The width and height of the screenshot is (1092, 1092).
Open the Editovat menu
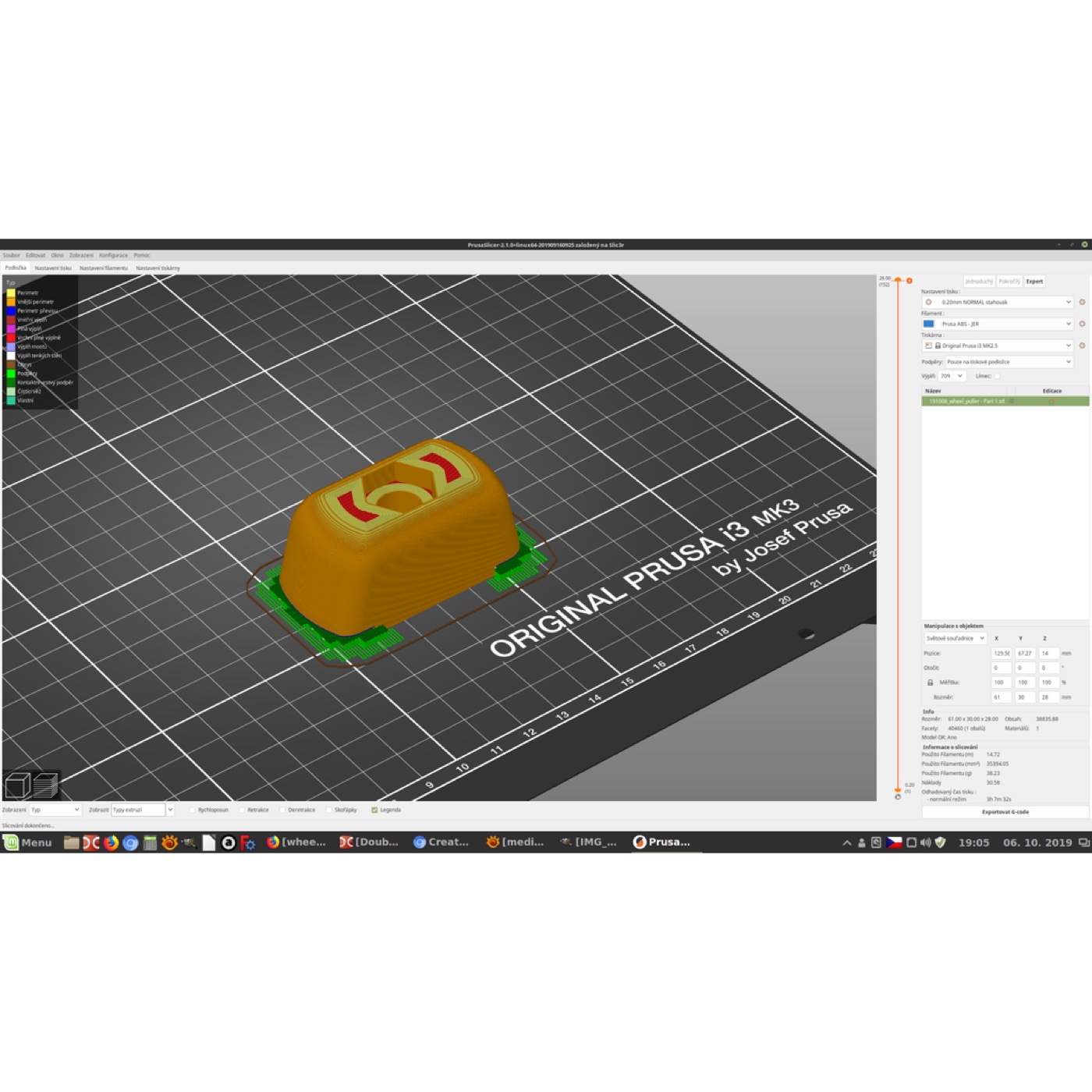(35, 255)
